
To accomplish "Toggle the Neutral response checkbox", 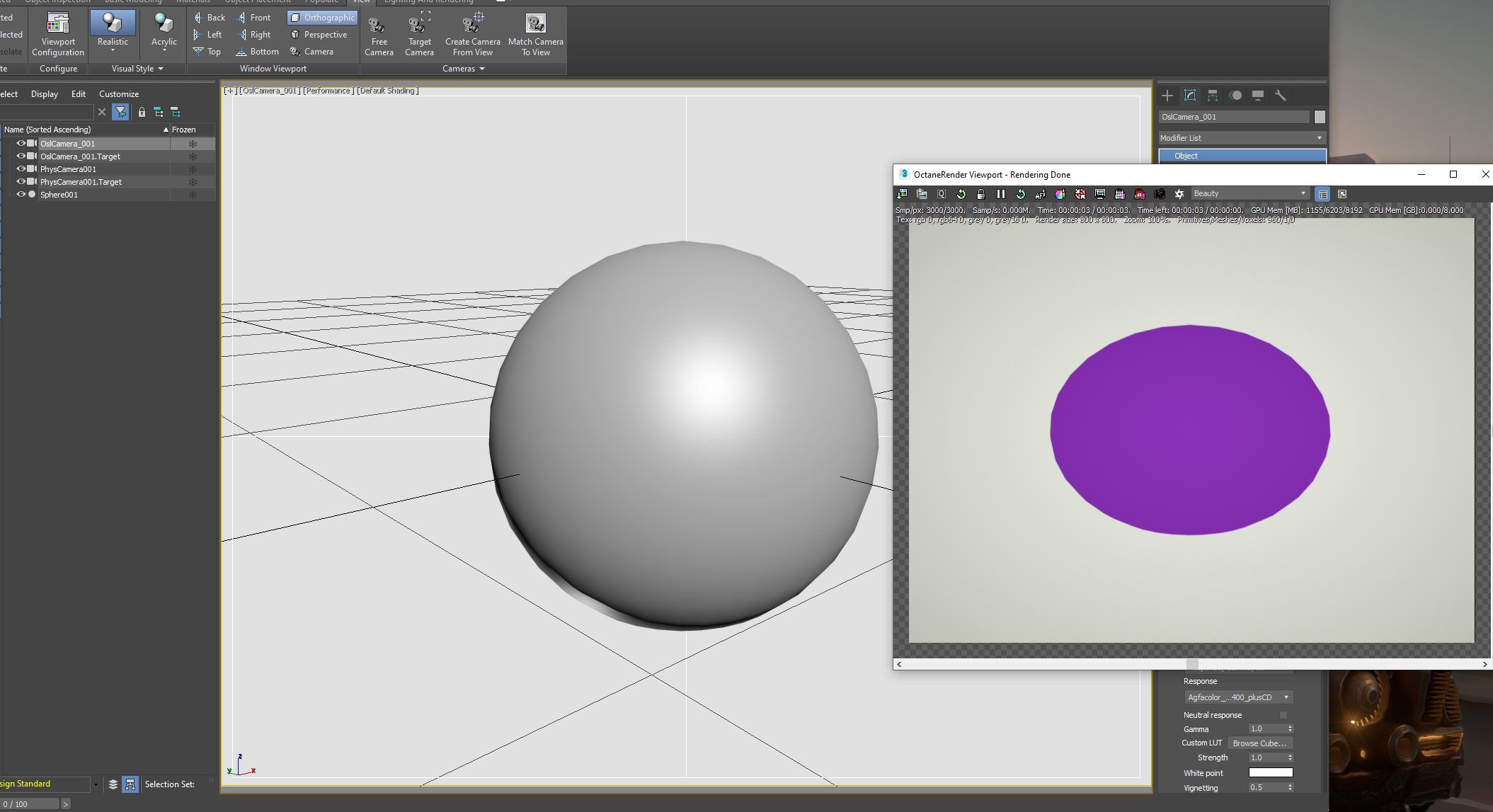I will point(1283,715).
